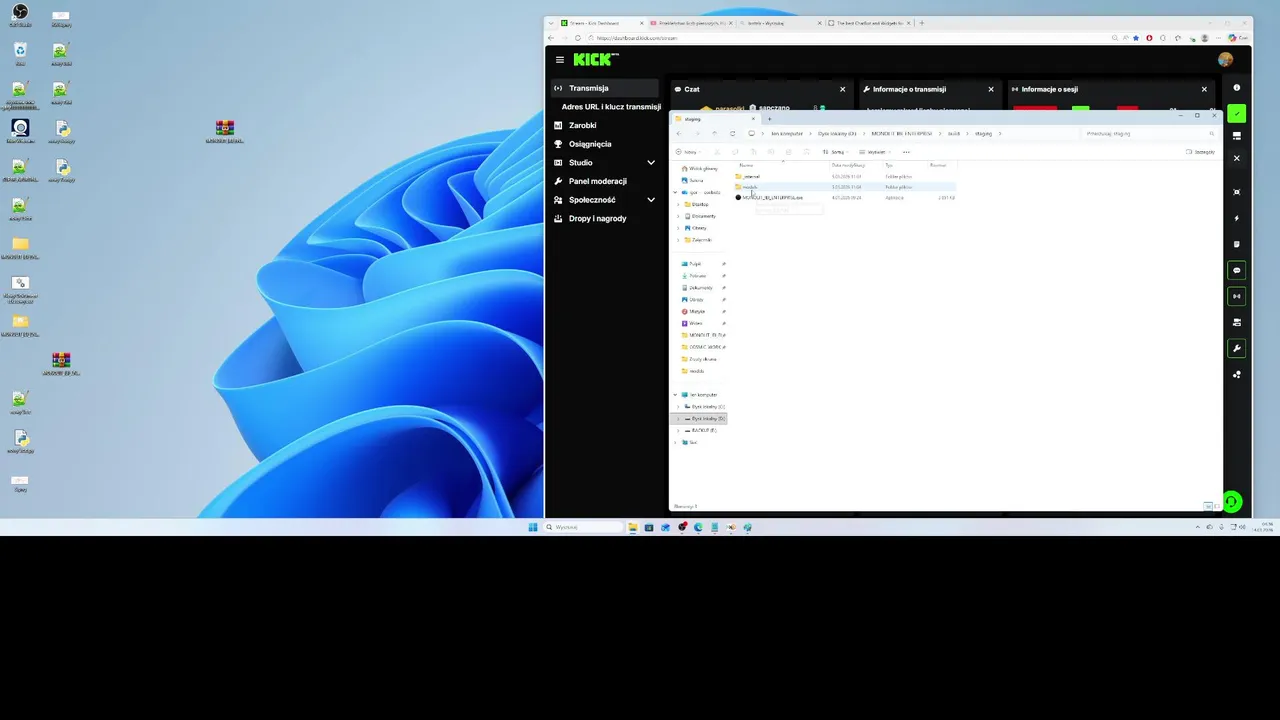
Task: Select the staging tab in File Explorer
Action: pyautogui.click(x=715, y=119)
